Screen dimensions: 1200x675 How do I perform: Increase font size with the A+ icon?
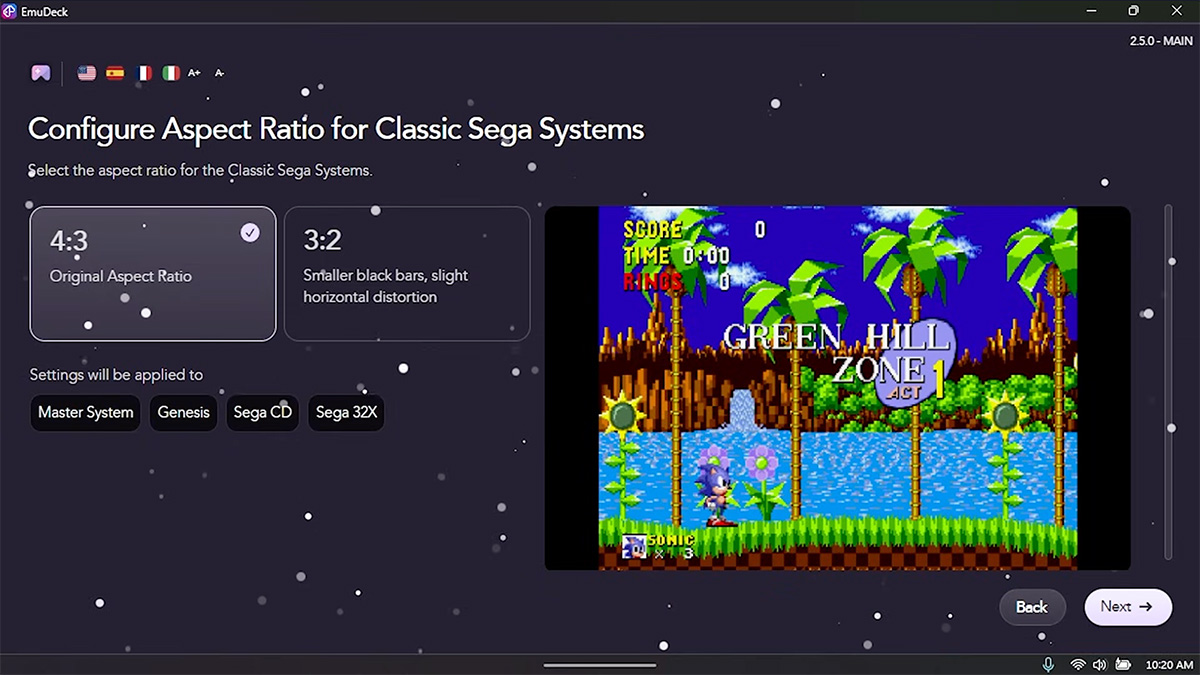(x=194, y=72)
